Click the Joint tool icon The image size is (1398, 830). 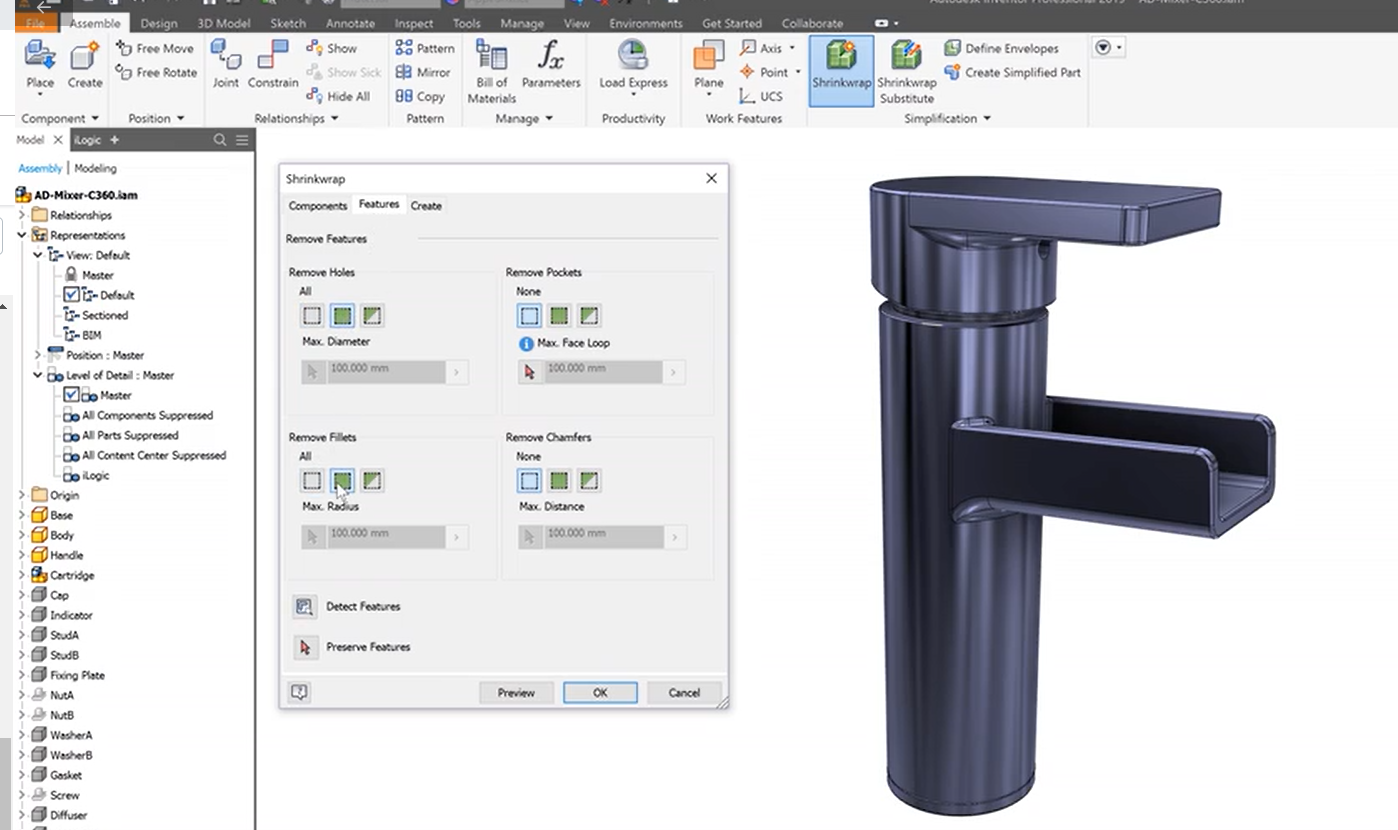(x=226, y=56)
